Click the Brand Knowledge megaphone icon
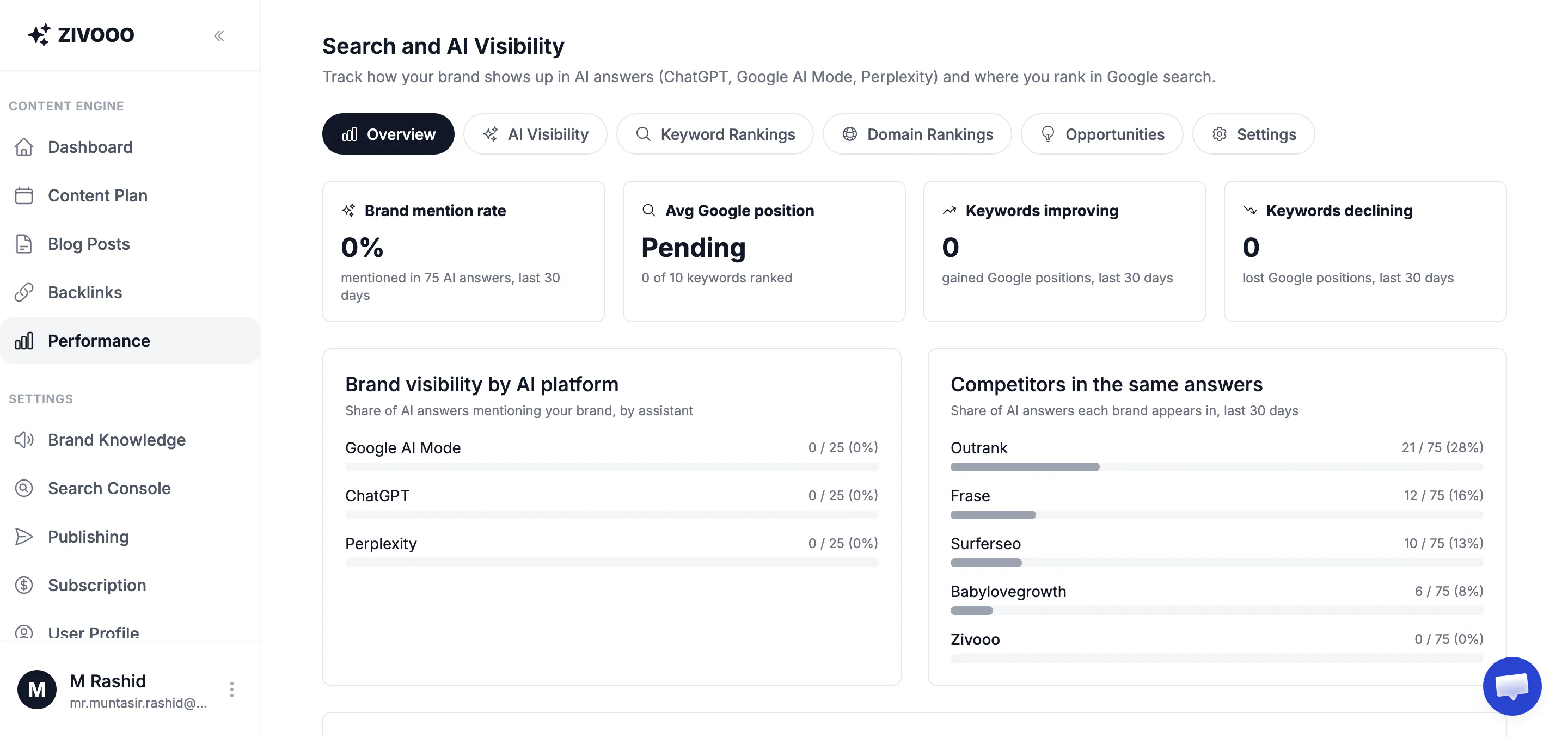Screen dimensions: 1568x738 coord(24,440)
